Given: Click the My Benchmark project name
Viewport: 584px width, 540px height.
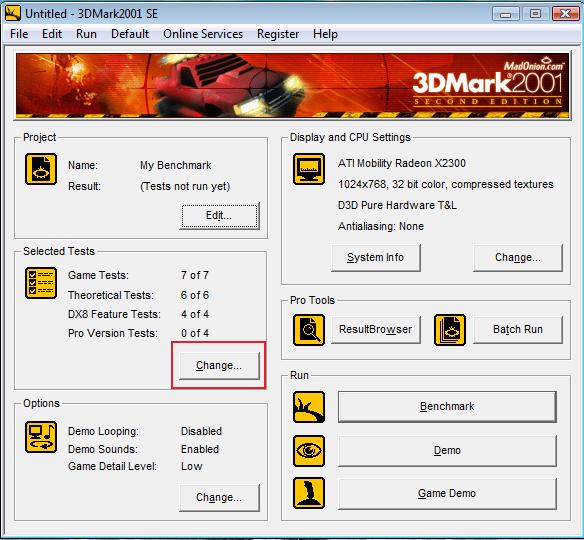Looking at the screenshot, I should click(175, 165).
